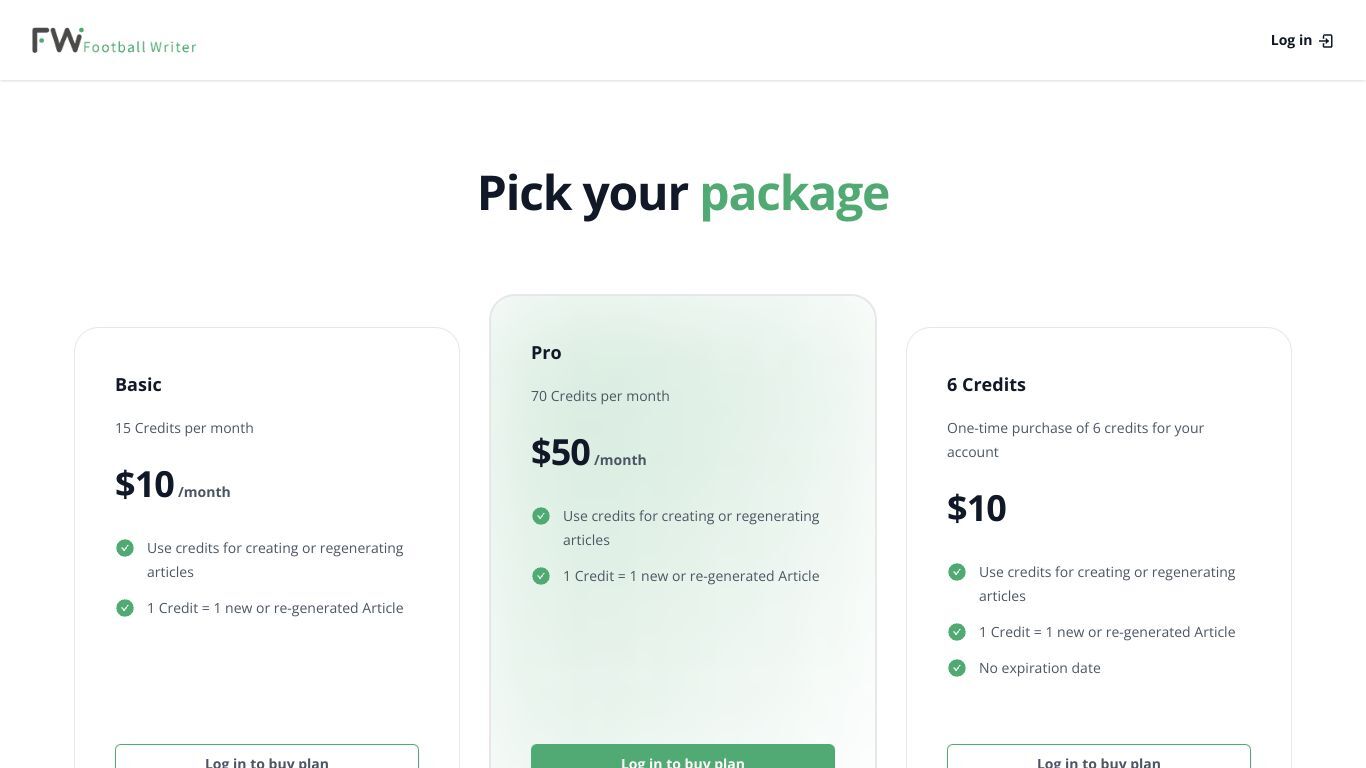Click Basic plan's second green checkmark icon
The image size is (1366, 768).
click(x=125, y=608)
